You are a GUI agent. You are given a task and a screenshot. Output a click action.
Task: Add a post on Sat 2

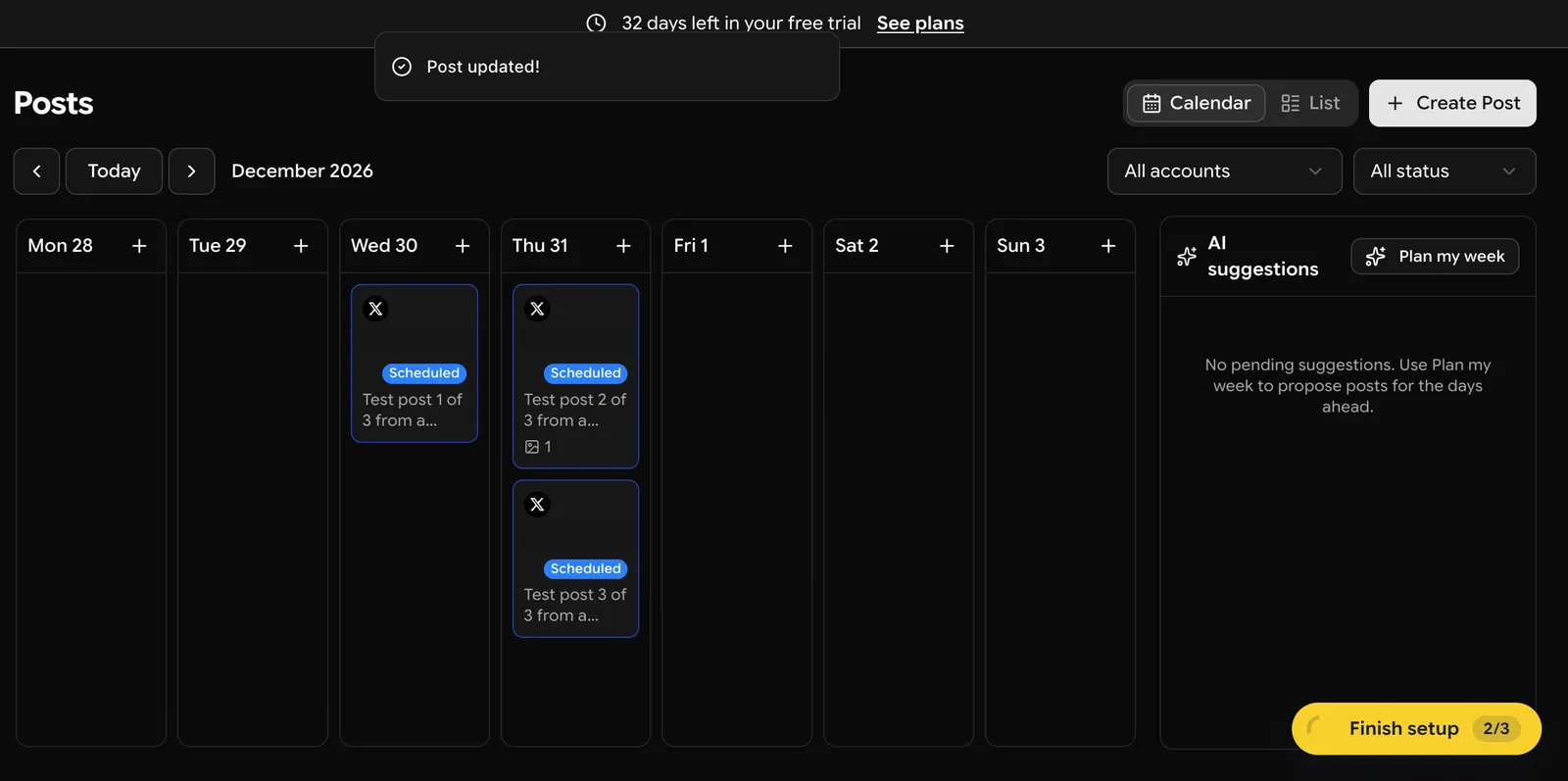(x=947, y=246)
